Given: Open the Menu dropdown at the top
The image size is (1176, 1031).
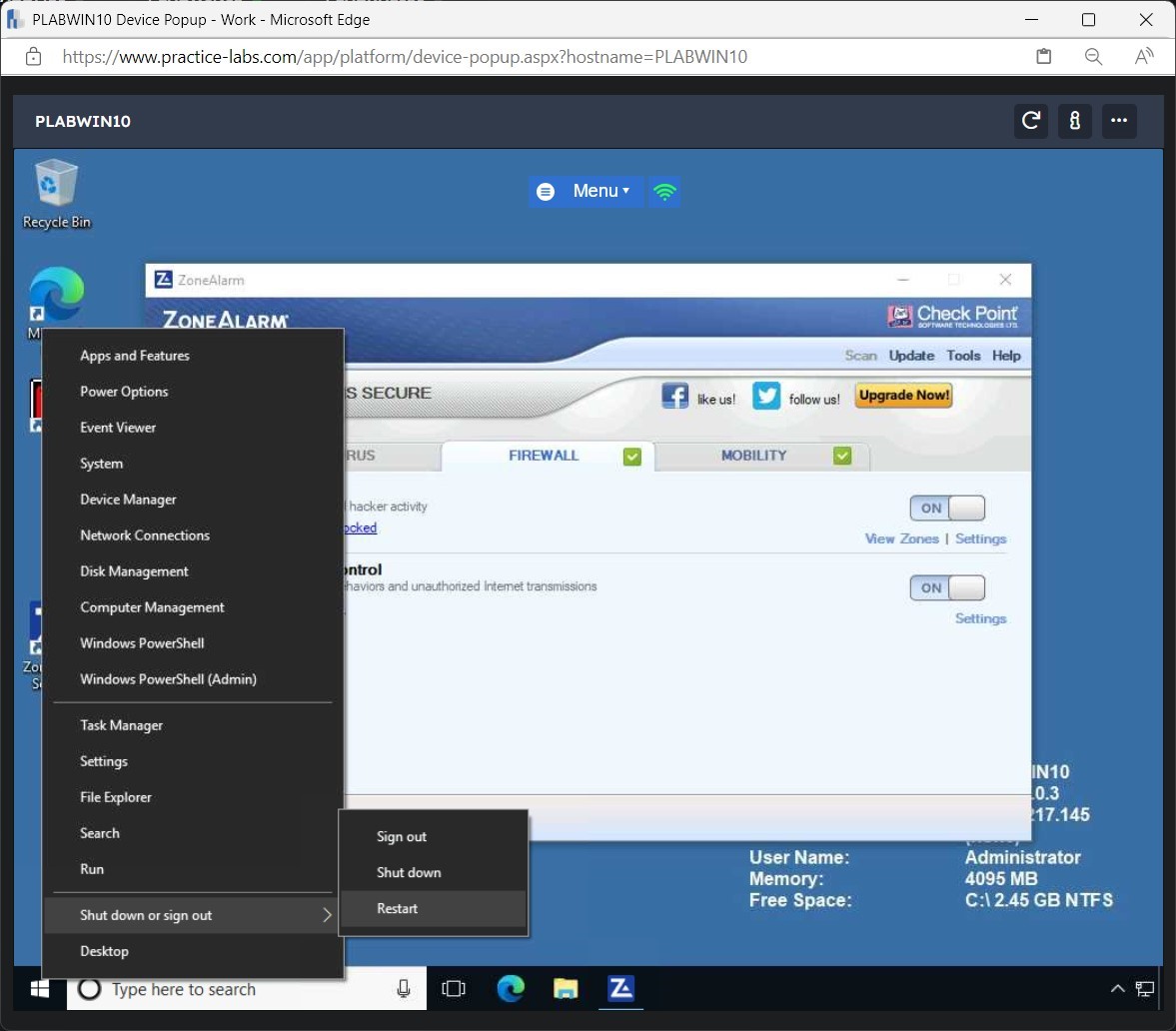Looking at the screenshot, I should (598, 191).
